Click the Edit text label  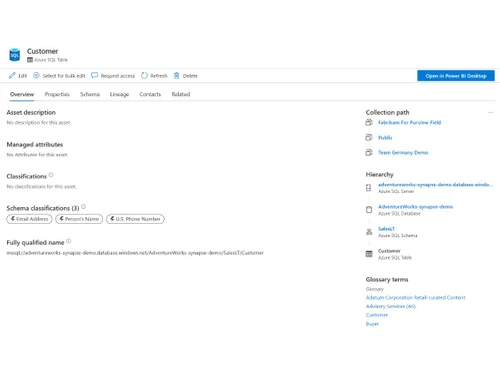[23, 76]
